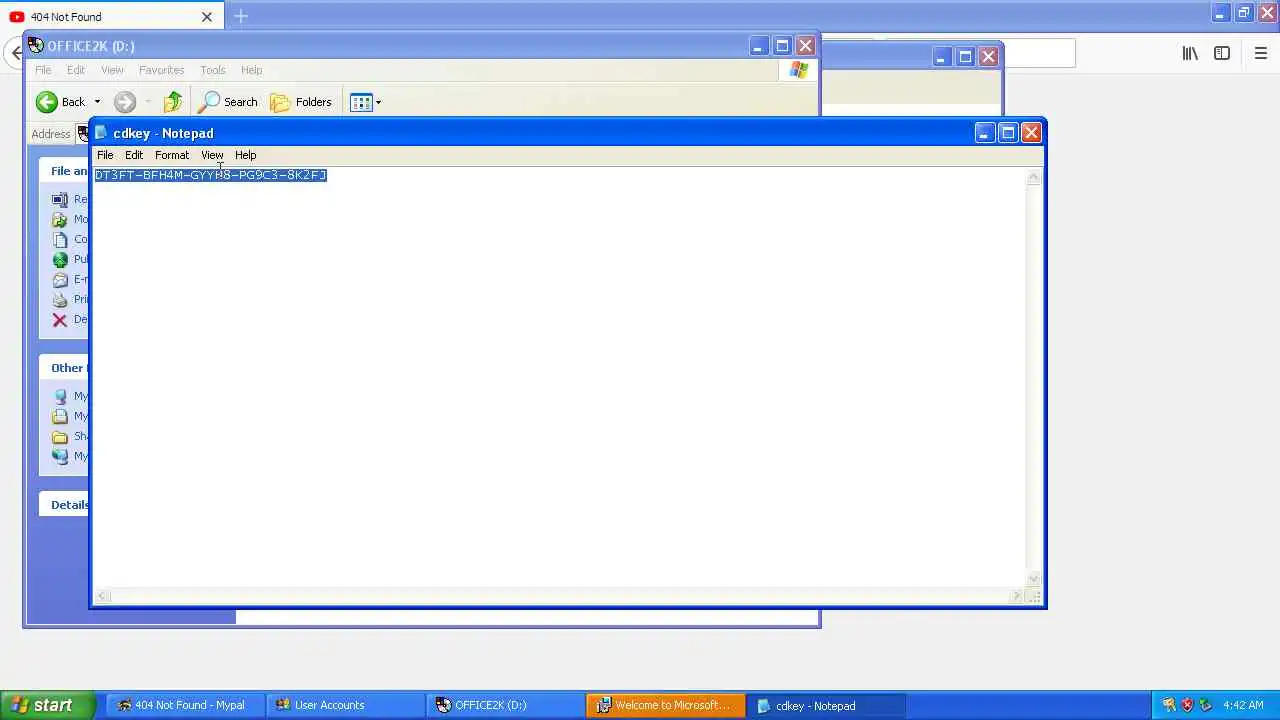Click the green Publish to Web icon
The width and height of the screenshot is (1280, 720).
(x=60, y=259)
